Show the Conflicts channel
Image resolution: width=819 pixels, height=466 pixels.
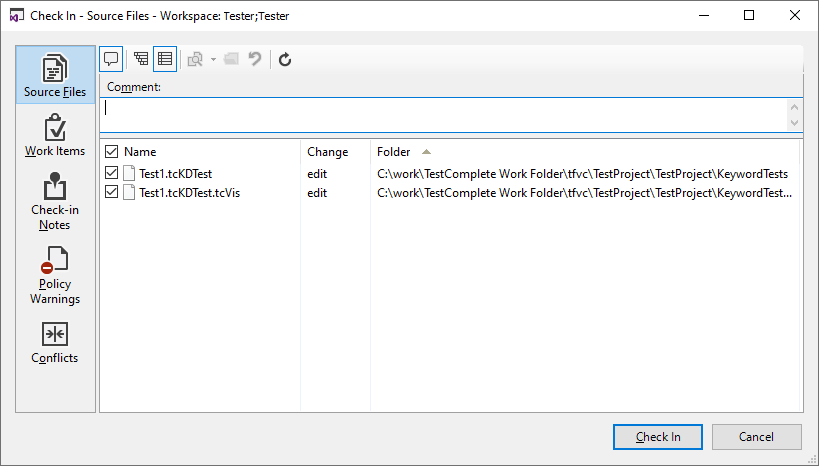click(55, 343)
